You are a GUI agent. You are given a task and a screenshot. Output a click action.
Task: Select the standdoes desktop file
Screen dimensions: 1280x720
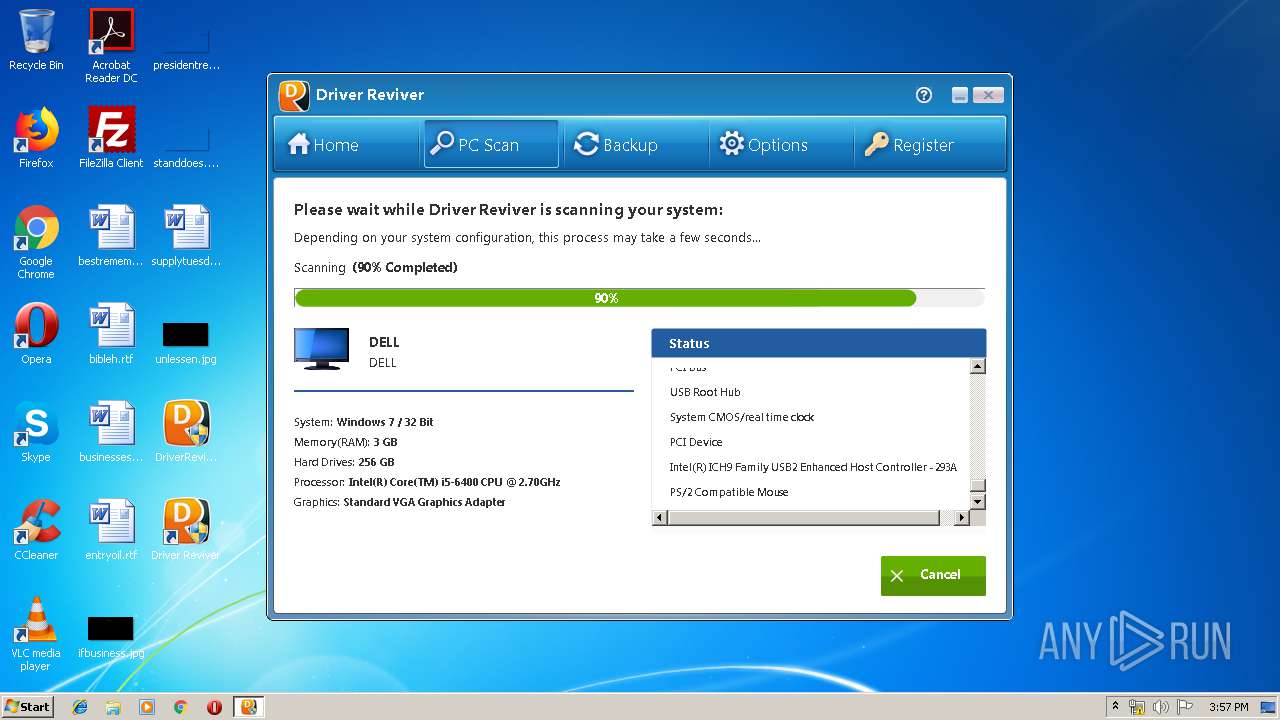point(186,148)
